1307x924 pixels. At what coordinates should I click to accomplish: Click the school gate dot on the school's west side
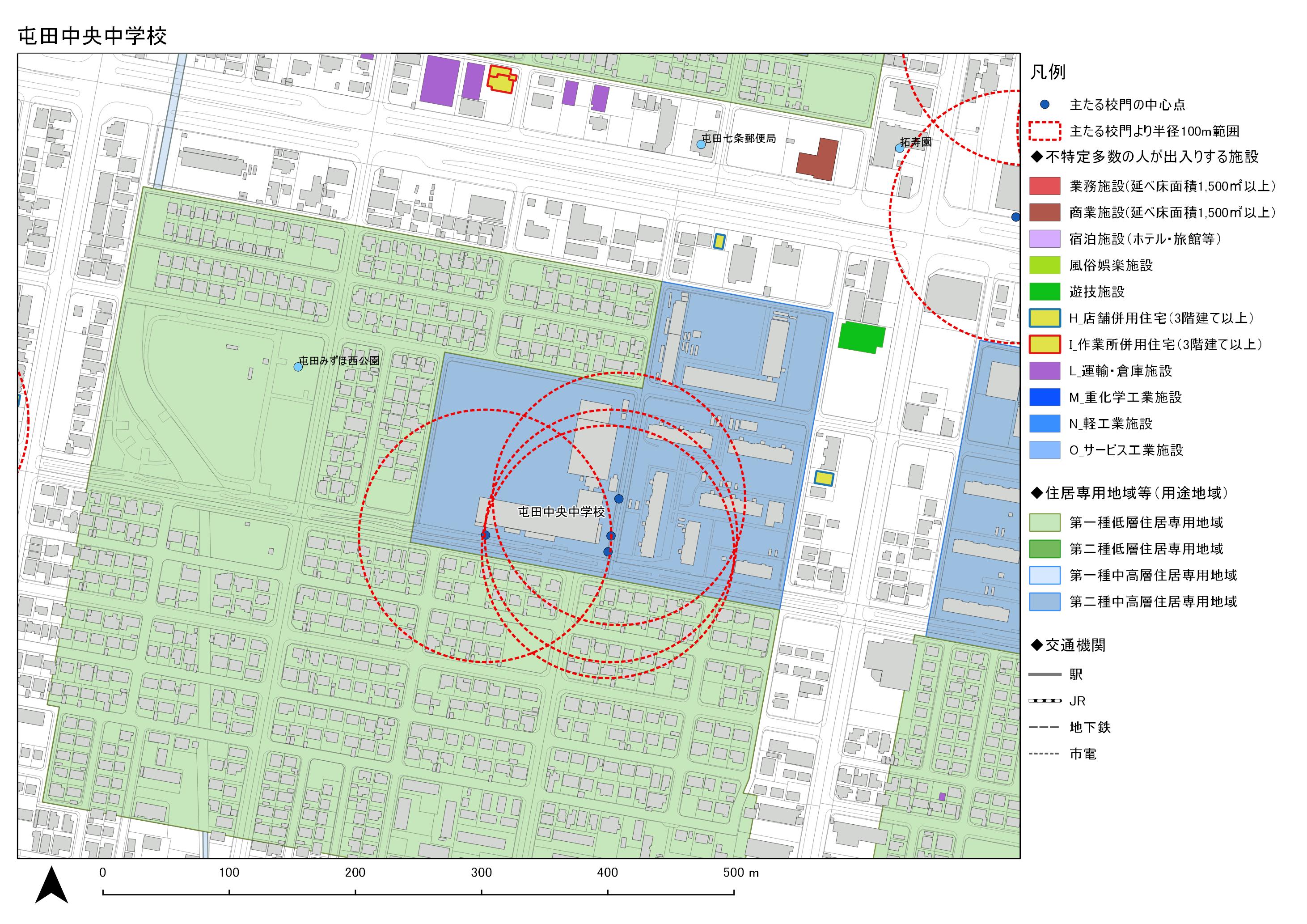tap(485, 535)
